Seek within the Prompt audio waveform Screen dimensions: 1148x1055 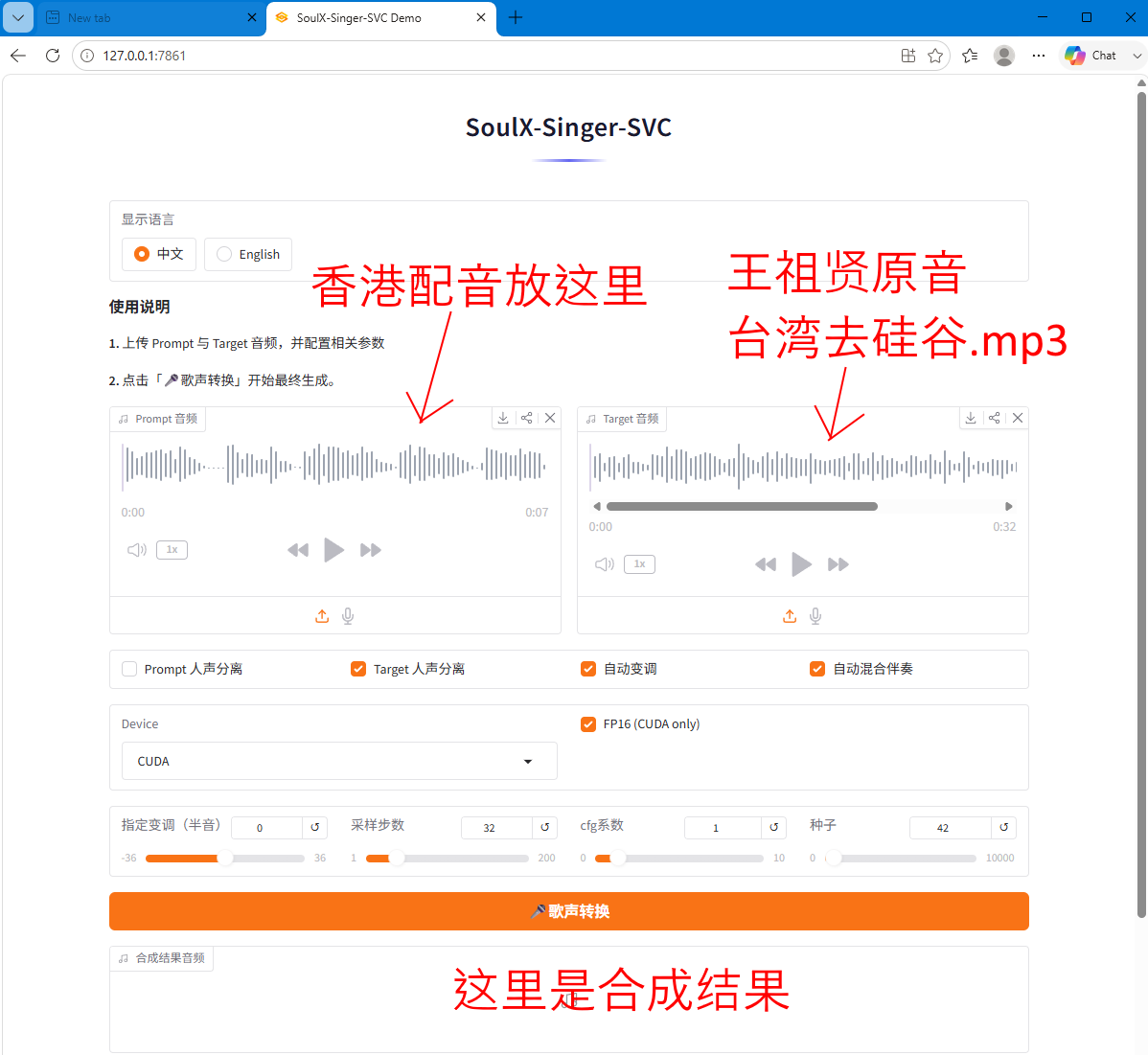(x=334, y=465)
